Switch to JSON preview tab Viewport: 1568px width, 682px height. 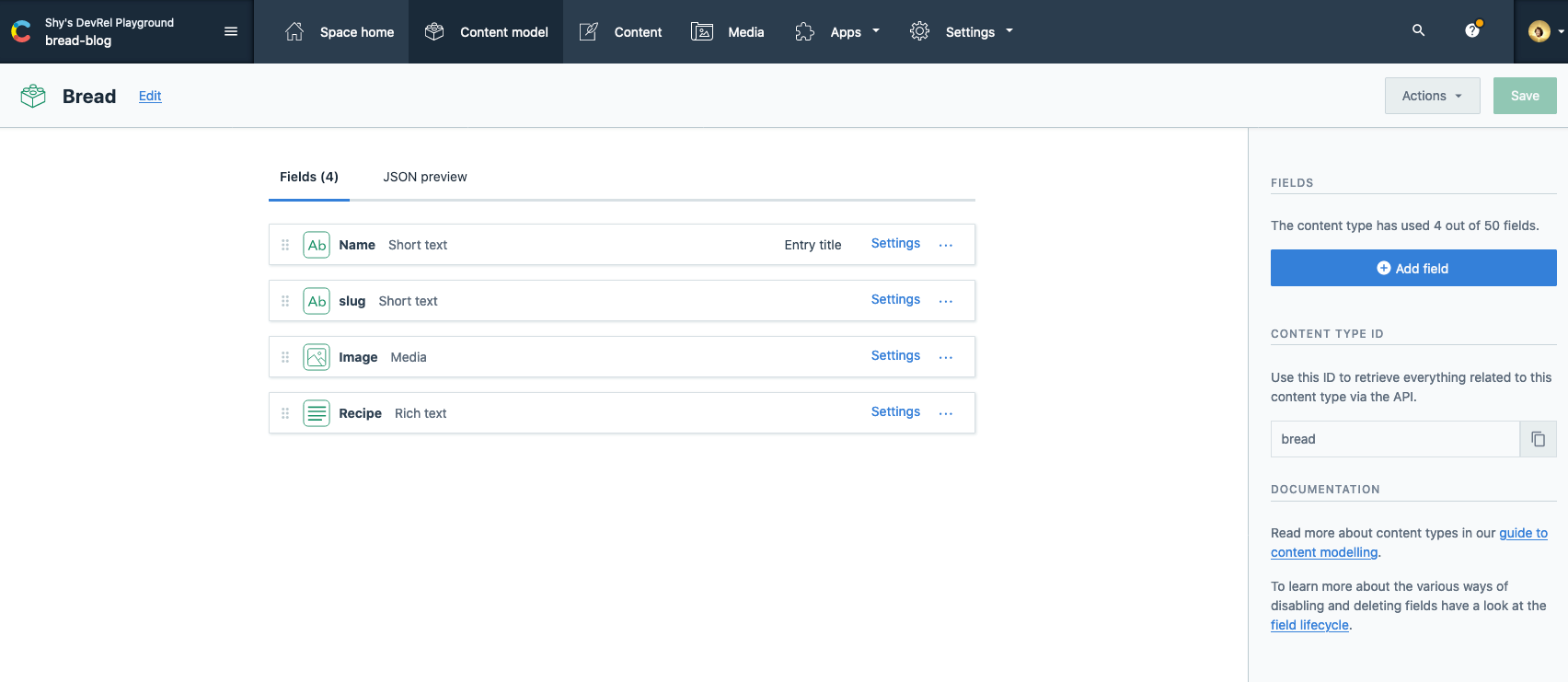coord(425,177)
